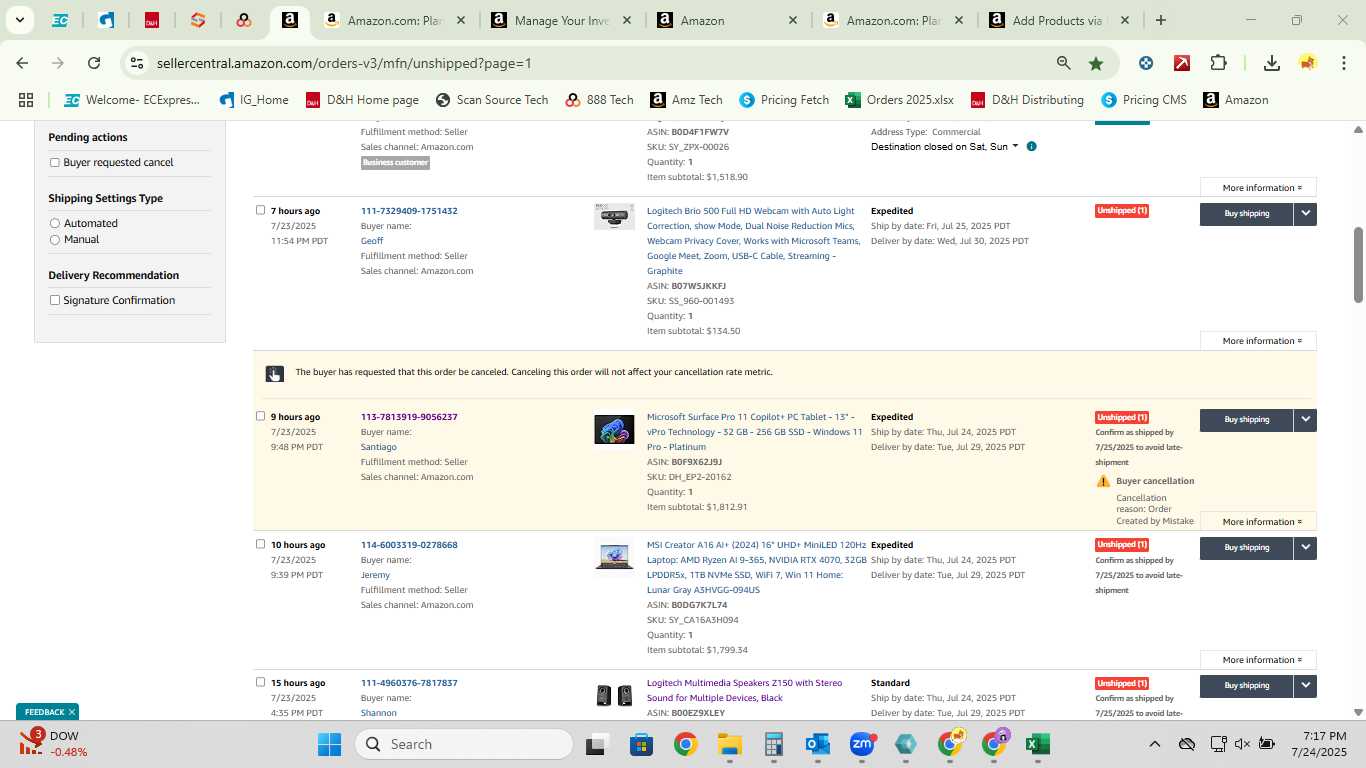Expand More information for Surface Pro order

click(1258, 522)
